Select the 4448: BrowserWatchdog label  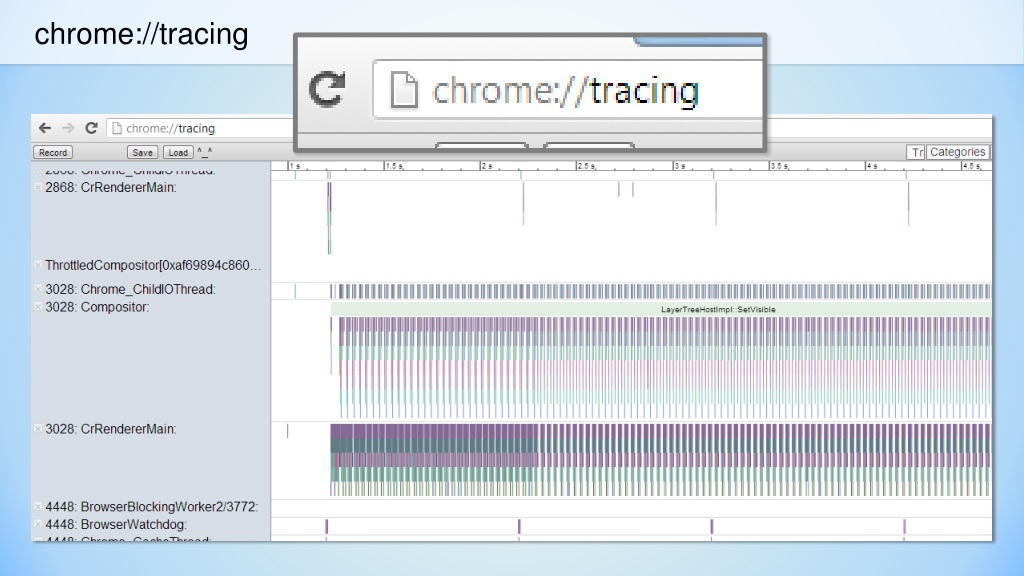[x=116, y=524]
